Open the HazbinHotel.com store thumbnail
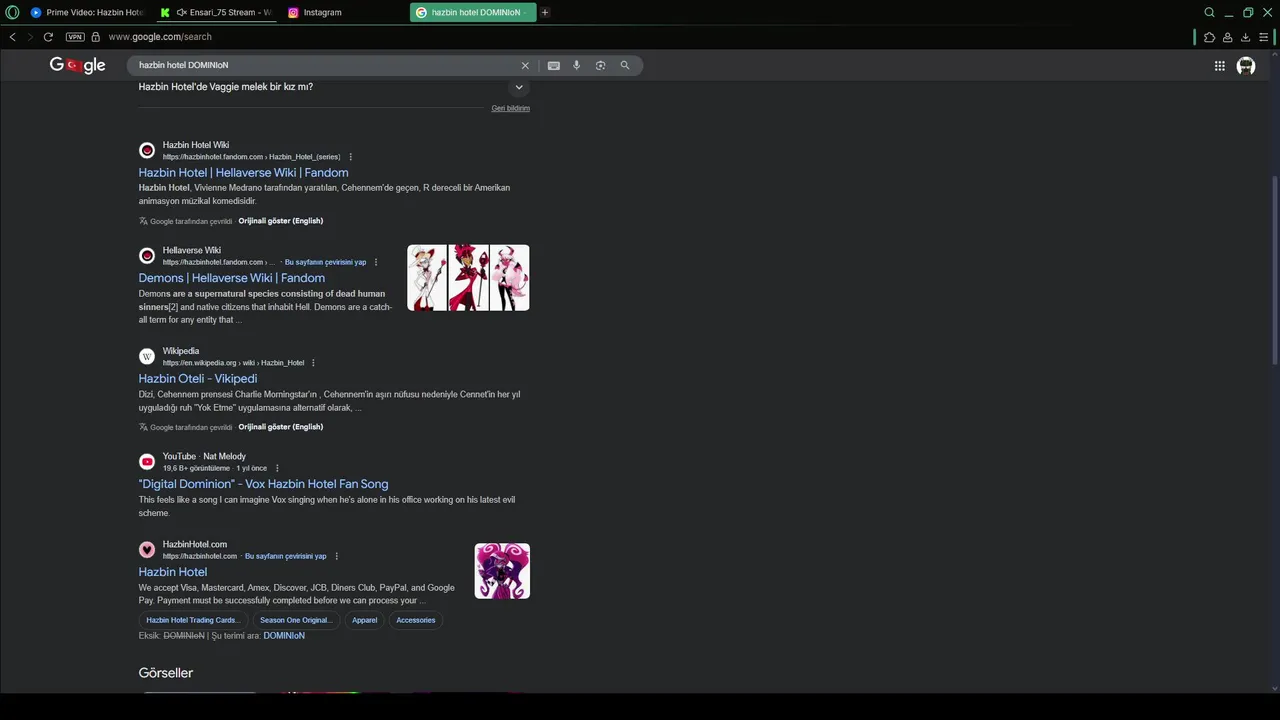Screen dimensions: 1280x720 coord(502,571)
